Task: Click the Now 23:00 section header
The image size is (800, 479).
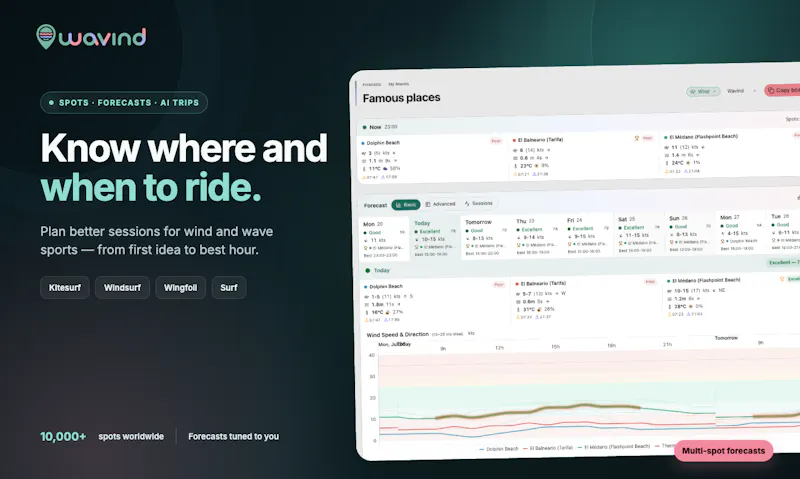Action: [380, 127]
